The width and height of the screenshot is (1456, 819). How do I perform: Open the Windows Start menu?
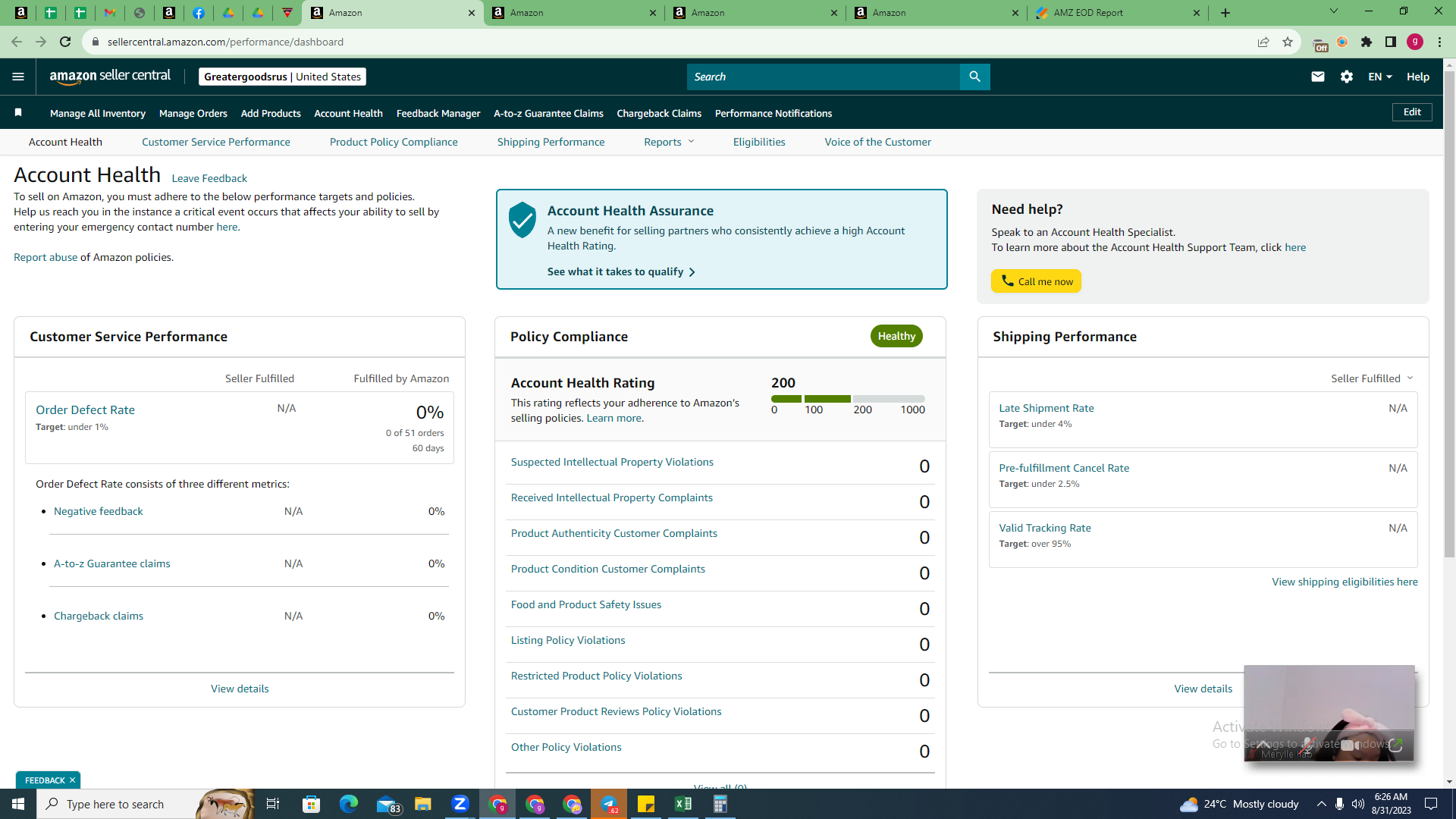pos(18,804)
